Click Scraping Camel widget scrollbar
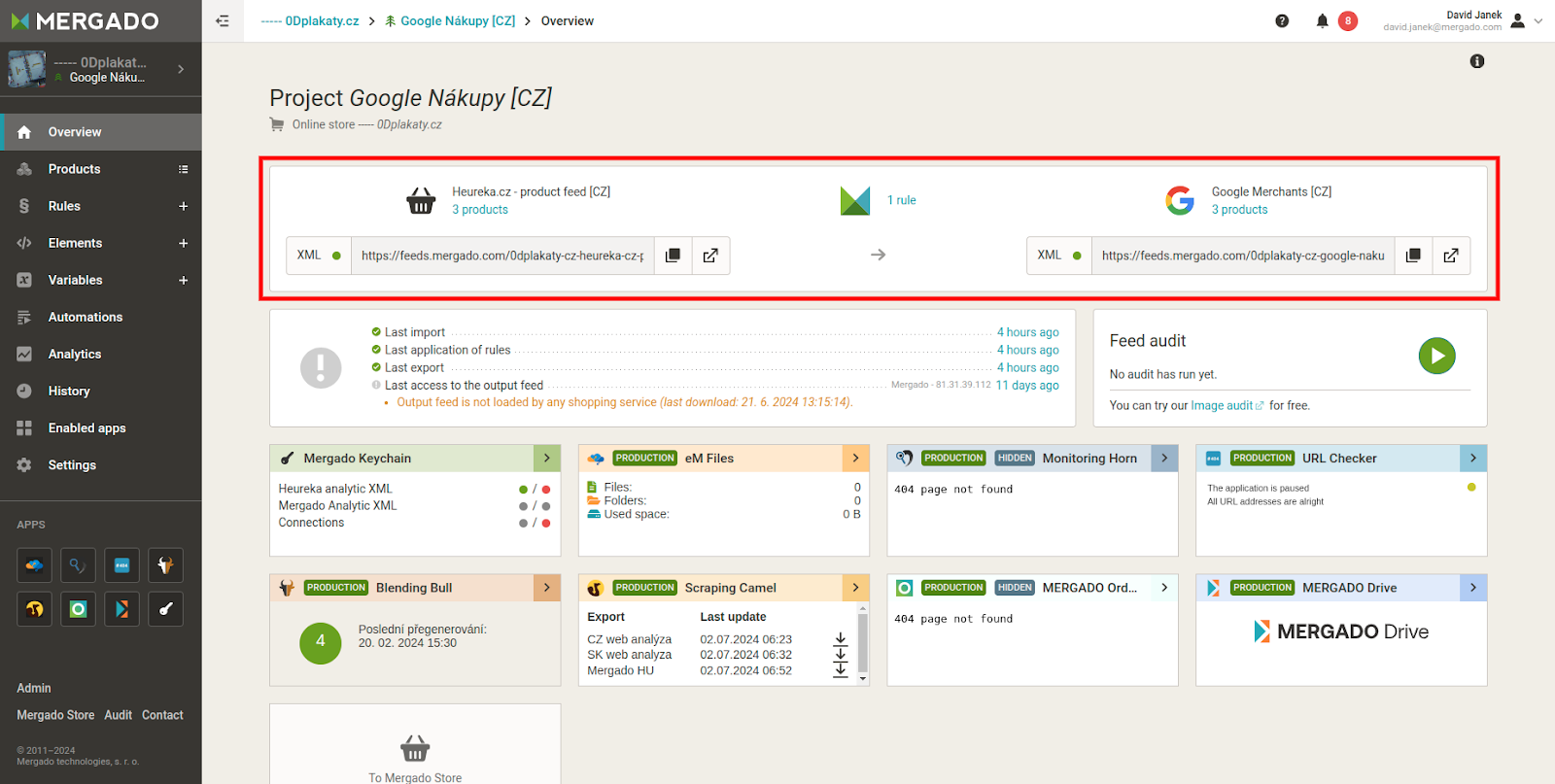The width and height of the screenshot is (1555, 784). point(863,643)
